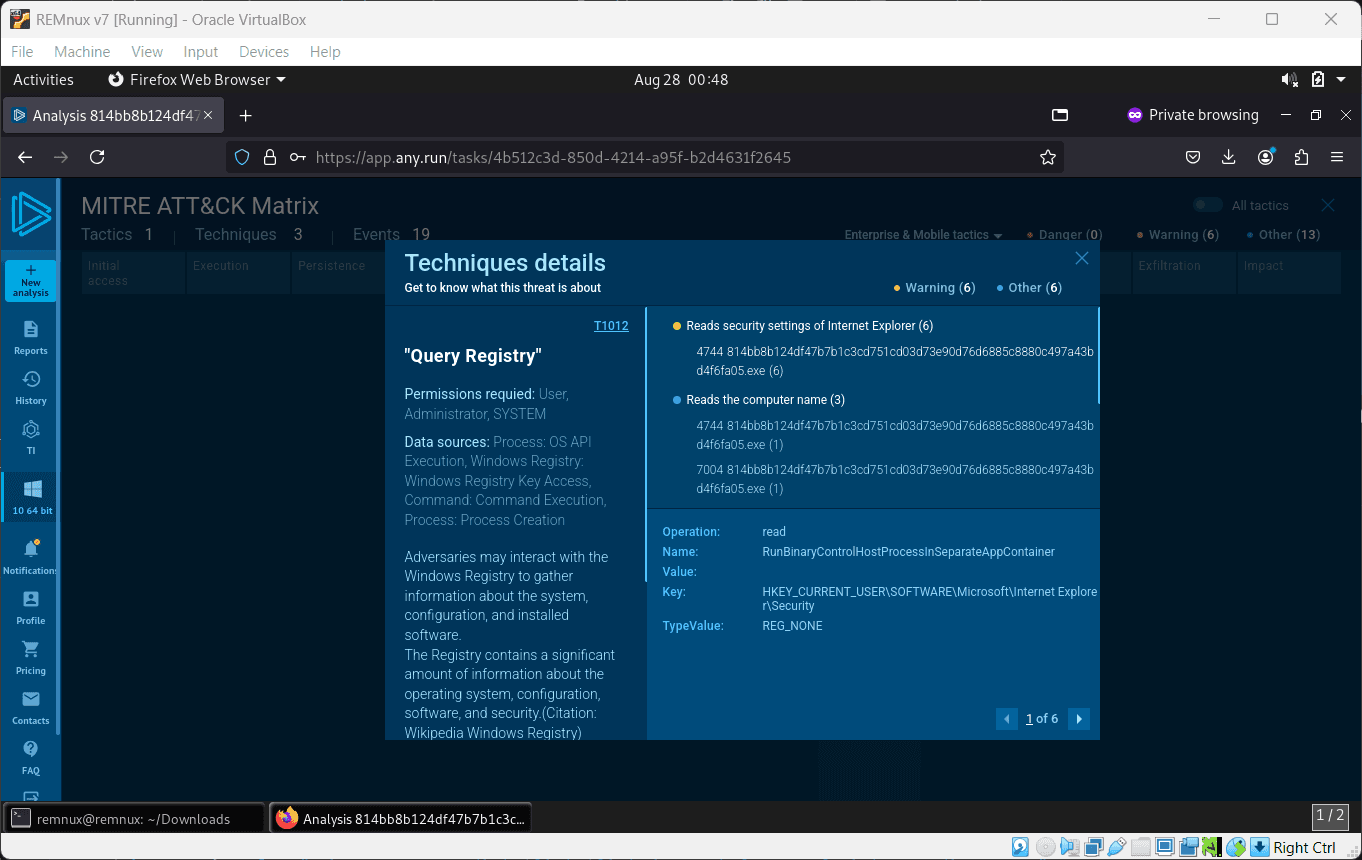Click the Exfiltration tactic column header

point(1184,272)
